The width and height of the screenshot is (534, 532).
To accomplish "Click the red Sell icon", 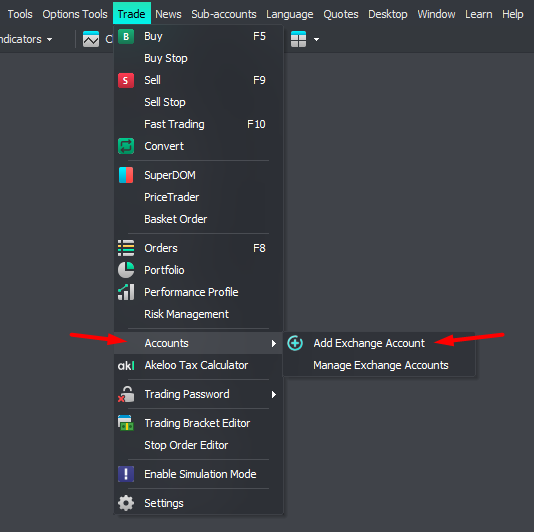I will tap(126, 80).
